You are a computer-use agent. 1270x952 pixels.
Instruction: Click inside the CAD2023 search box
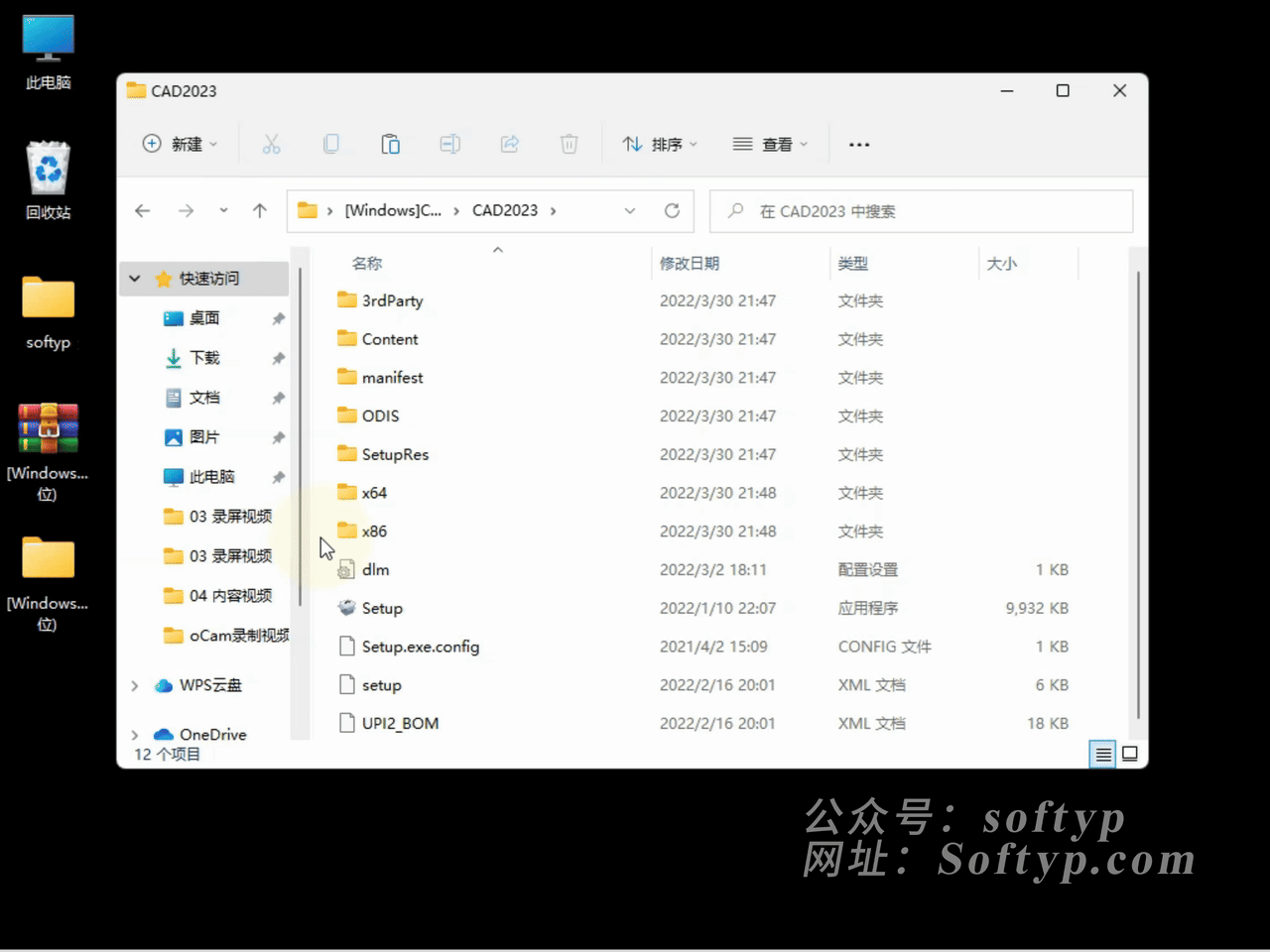(x=921, y=210)
